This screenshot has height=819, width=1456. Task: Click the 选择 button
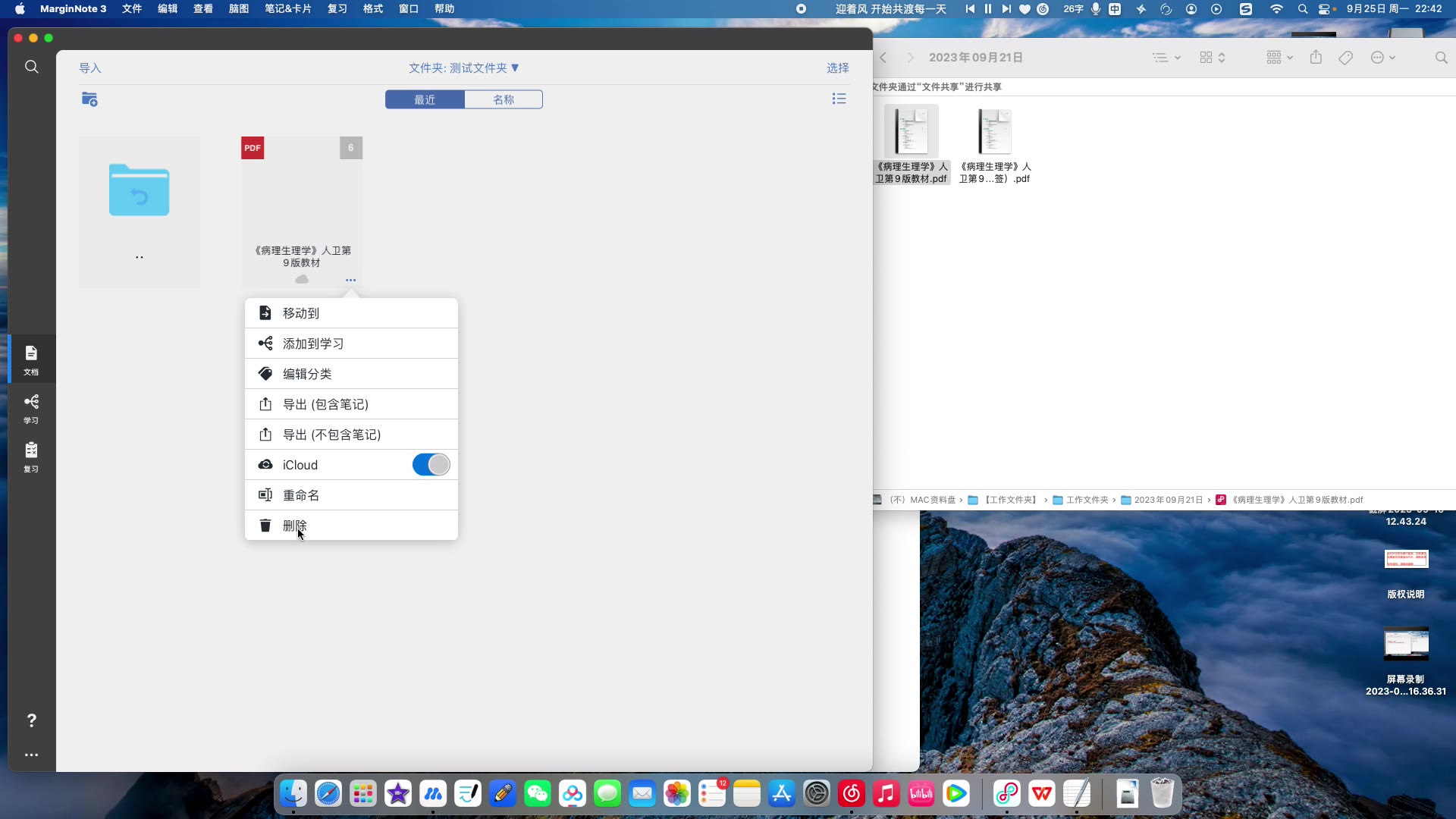pyautogui.click(x=837, y=67)
